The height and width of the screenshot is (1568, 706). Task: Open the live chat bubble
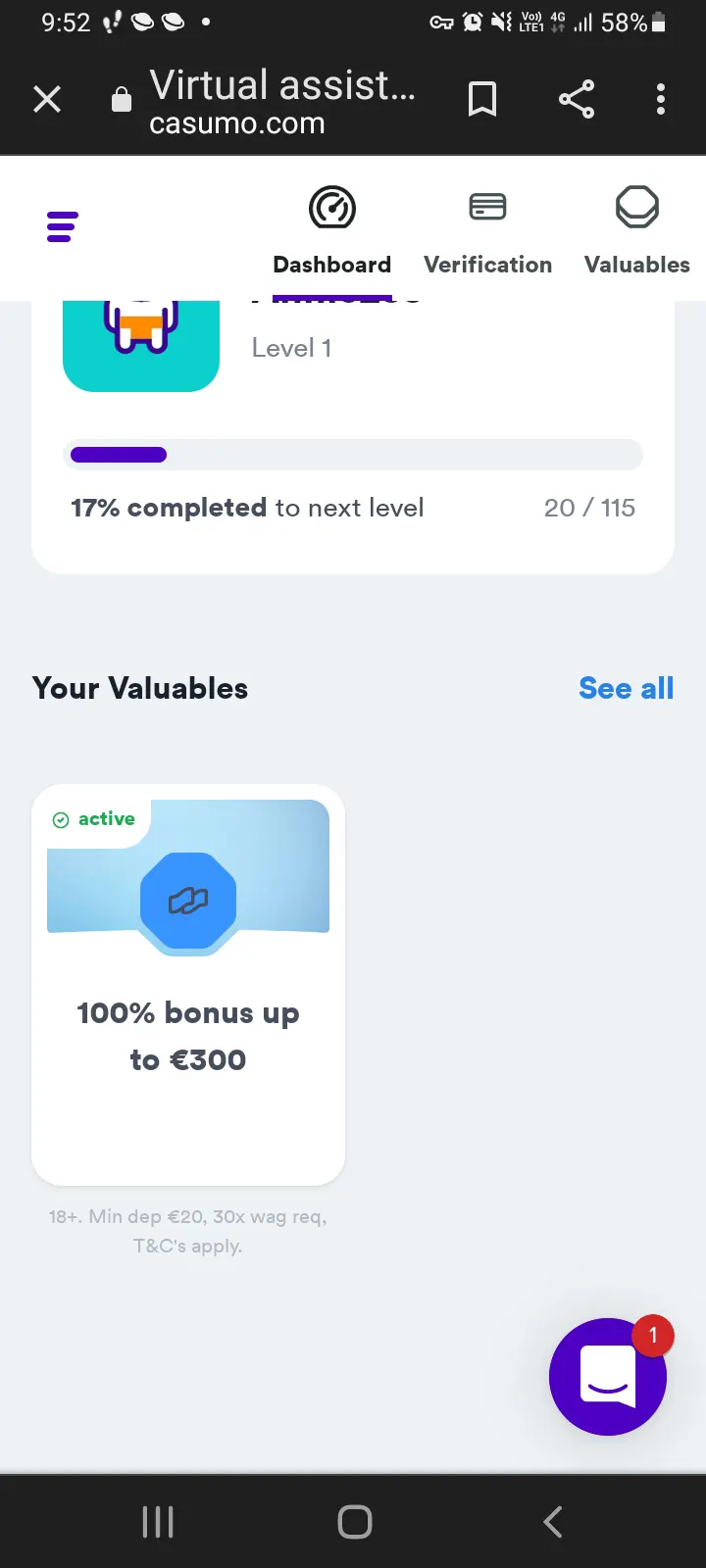pos(608,1376)
